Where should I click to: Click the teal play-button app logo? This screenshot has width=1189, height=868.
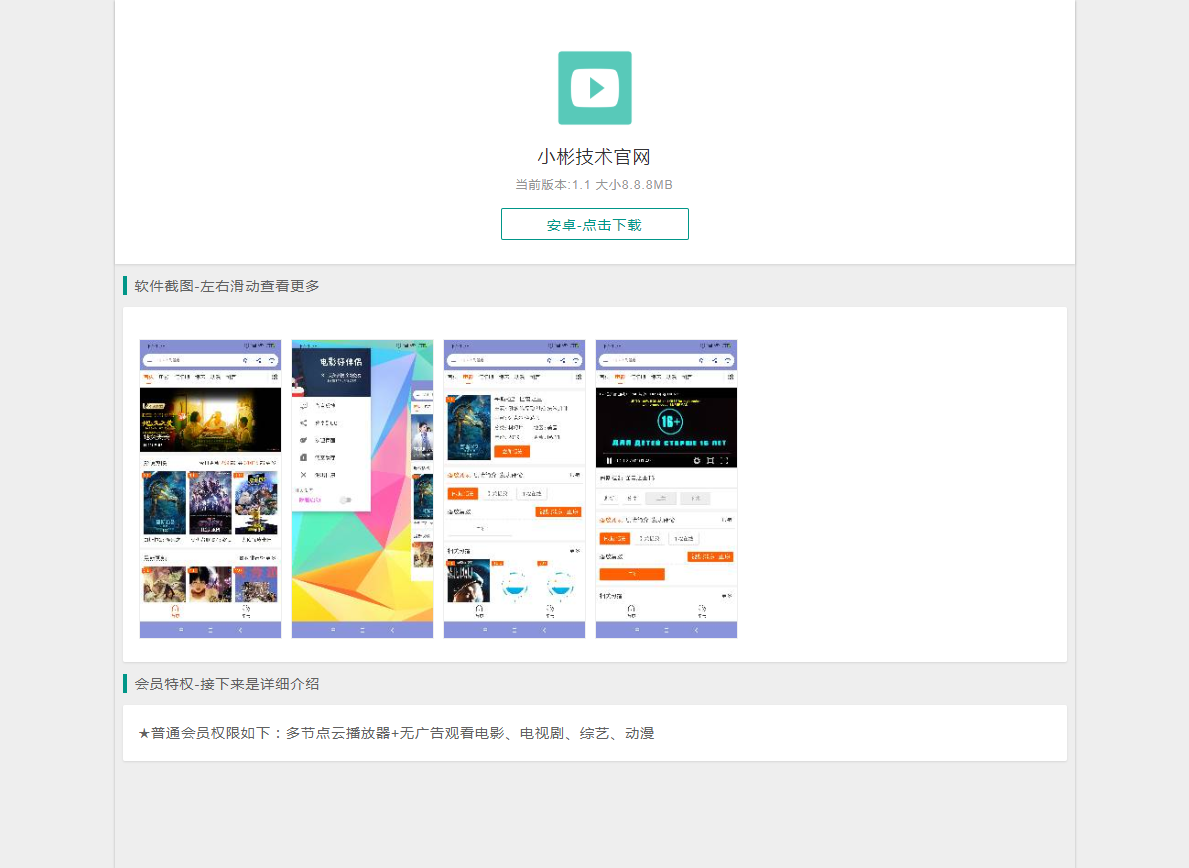coord(594,88)
